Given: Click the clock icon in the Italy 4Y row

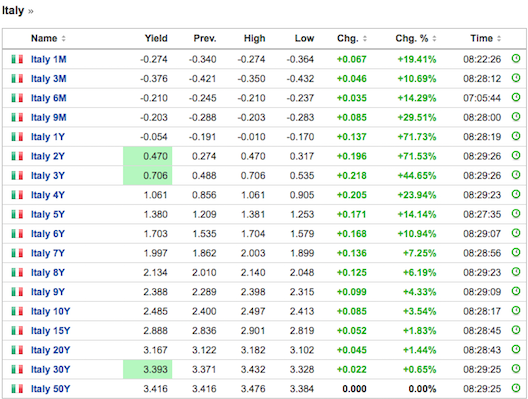Looking at the screenshot, I should (x=516, y=194).
